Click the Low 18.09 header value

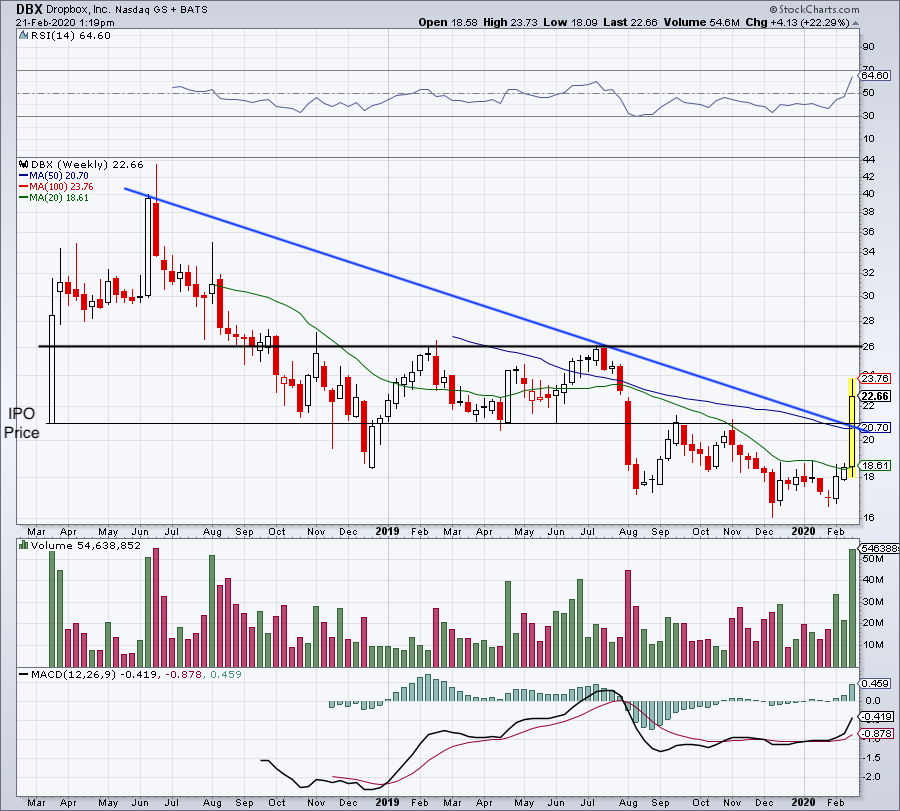(571, 22)
